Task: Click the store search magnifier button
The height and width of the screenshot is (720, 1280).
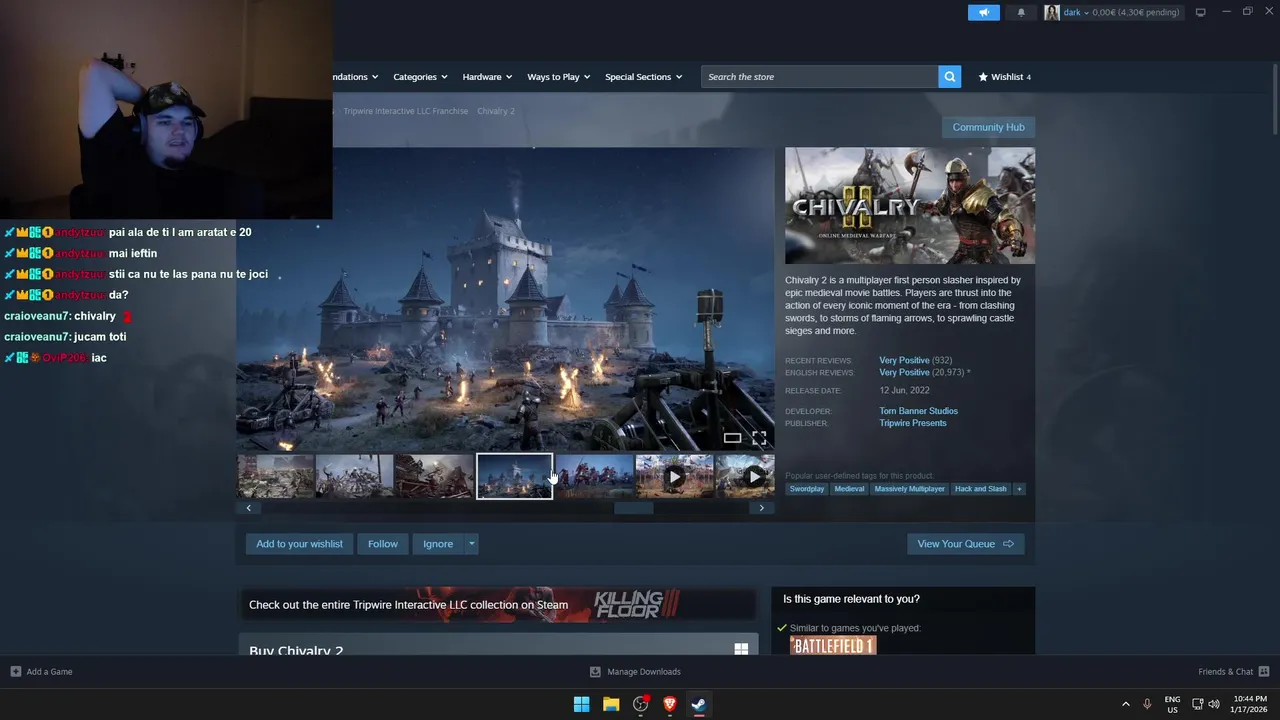Action: pos(950,77)
